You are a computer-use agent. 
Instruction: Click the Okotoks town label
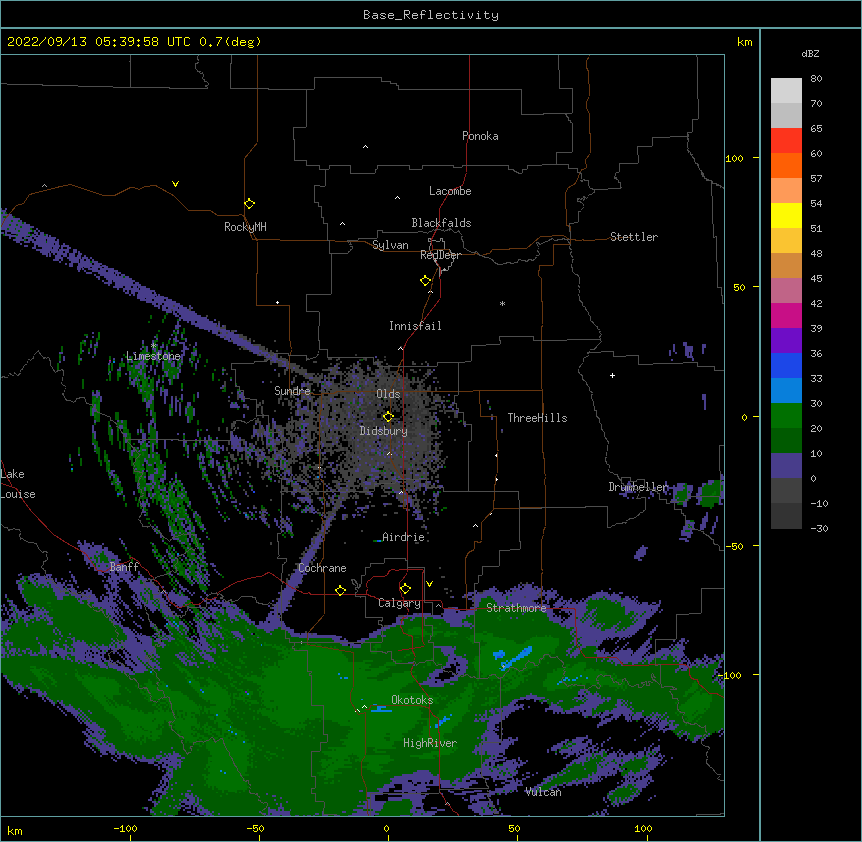(x=412, y=700)
